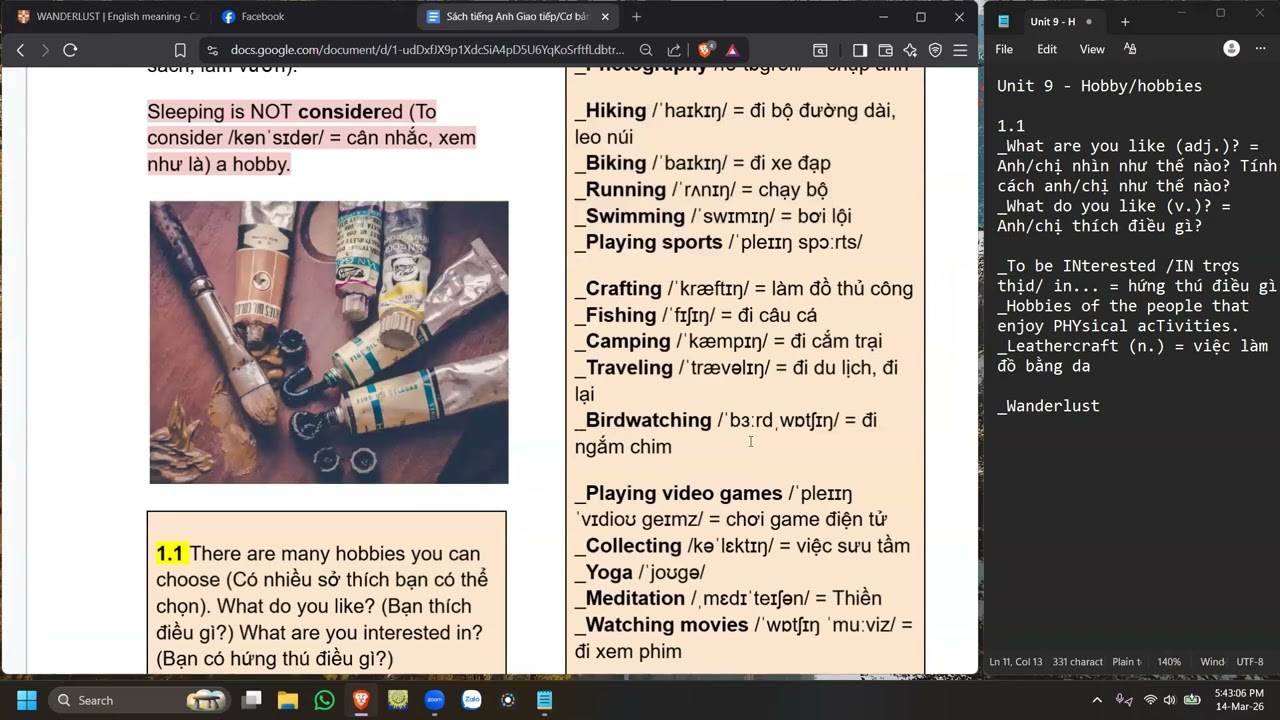Open Notepad taskbar icon

[x=544, y=700]
